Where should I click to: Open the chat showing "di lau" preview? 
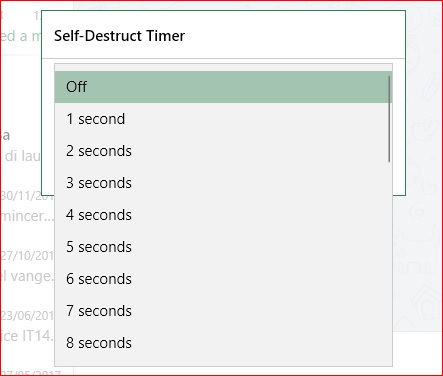20,147
